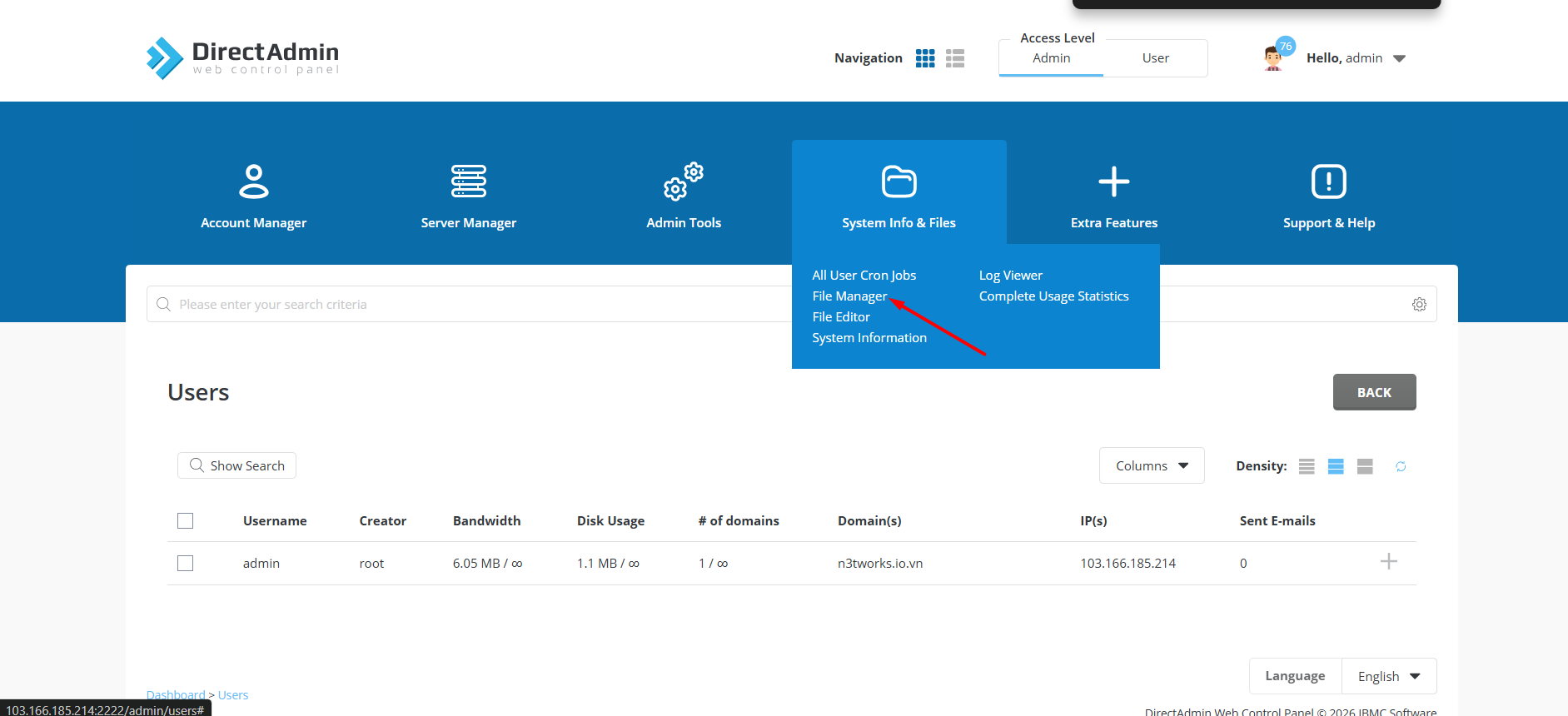Switch to User access level tab
This screenshot has height=716, width=1568.
point(1155,58)
